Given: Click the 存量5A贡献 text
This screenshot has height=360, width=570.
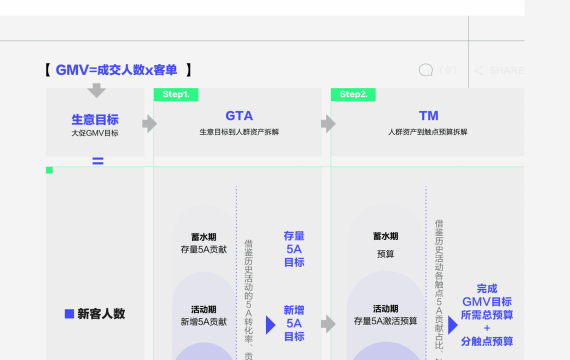Looking at the screenshot, I should (x=204, y=249).
